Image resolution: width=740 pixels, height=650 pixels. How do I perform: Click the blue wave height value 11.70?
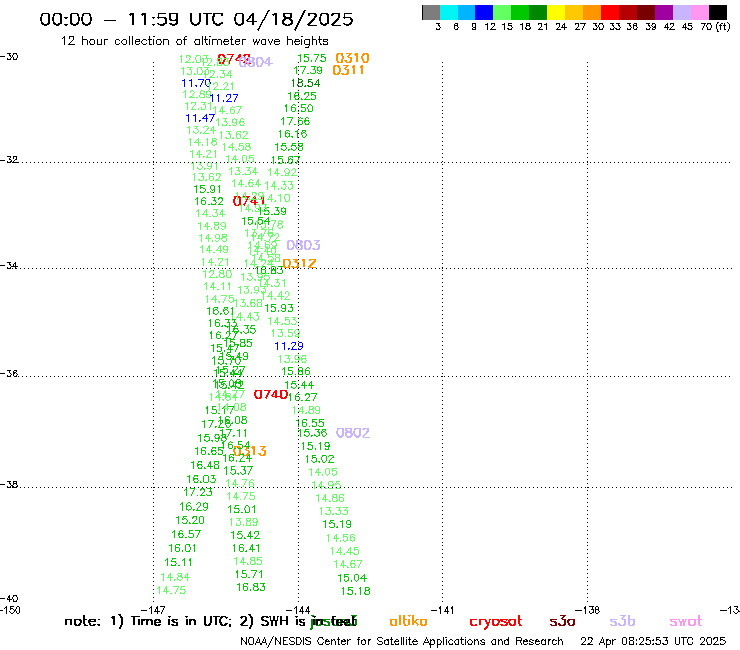[x=196, y=83]
